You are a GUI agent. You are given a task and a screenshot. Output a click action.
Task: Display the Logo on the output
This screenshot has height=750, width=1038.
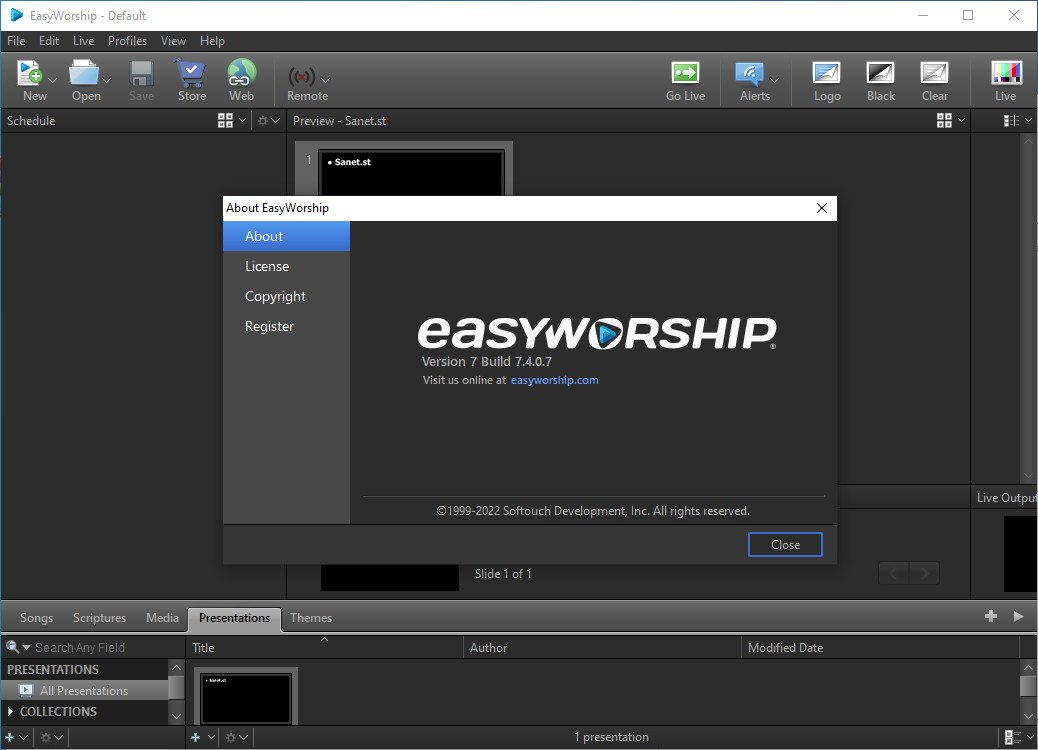(x=826, y=80)
